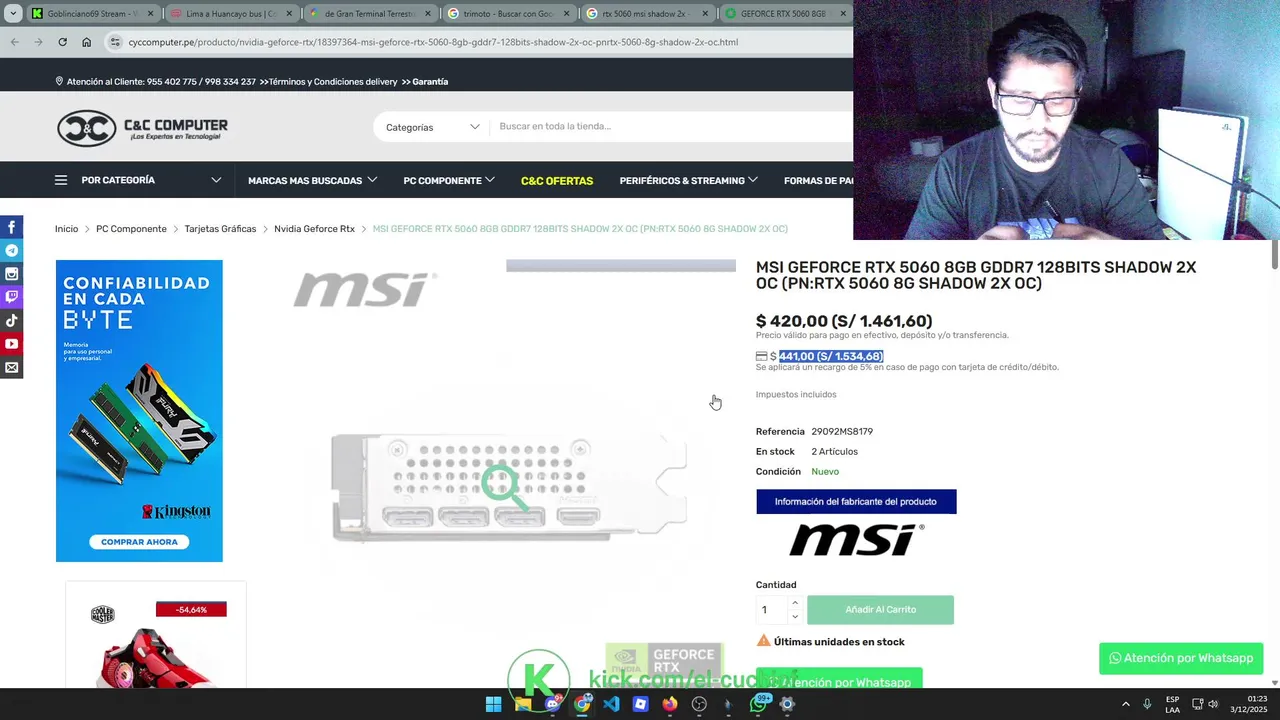
Task: Open the Telegram social sidebar icon
Action: [x=11, y=251]
